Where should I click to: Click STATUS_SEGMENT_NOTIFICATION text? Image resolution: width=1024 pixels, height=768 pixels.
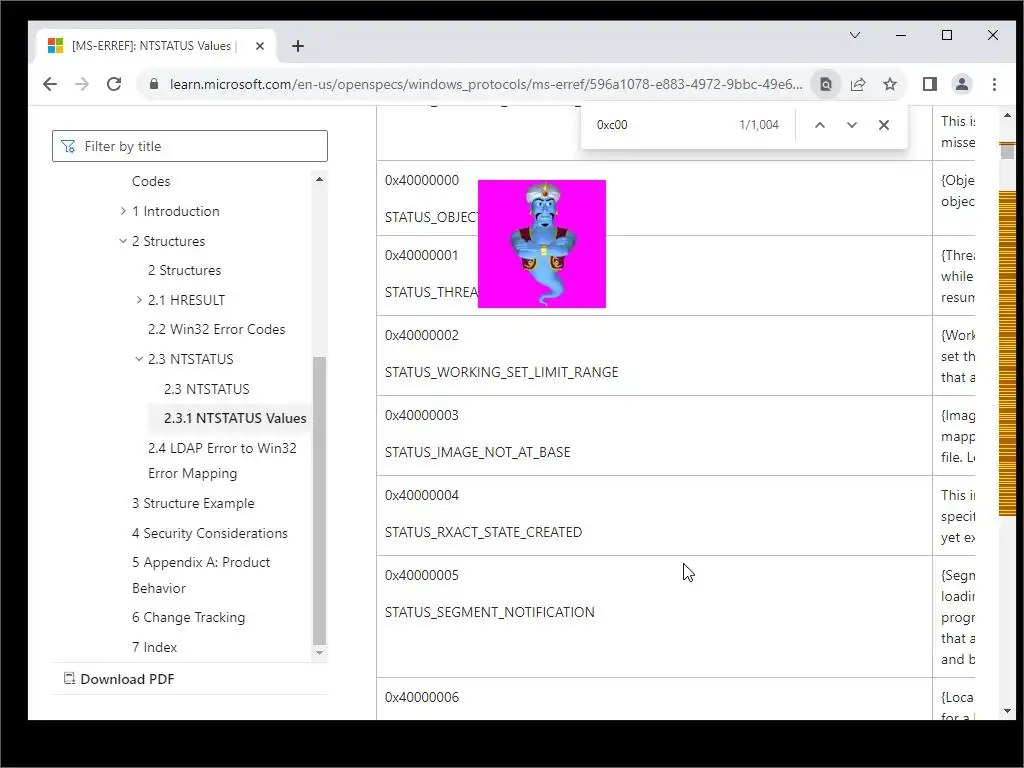pyautogui.click(x=490, y=612)
